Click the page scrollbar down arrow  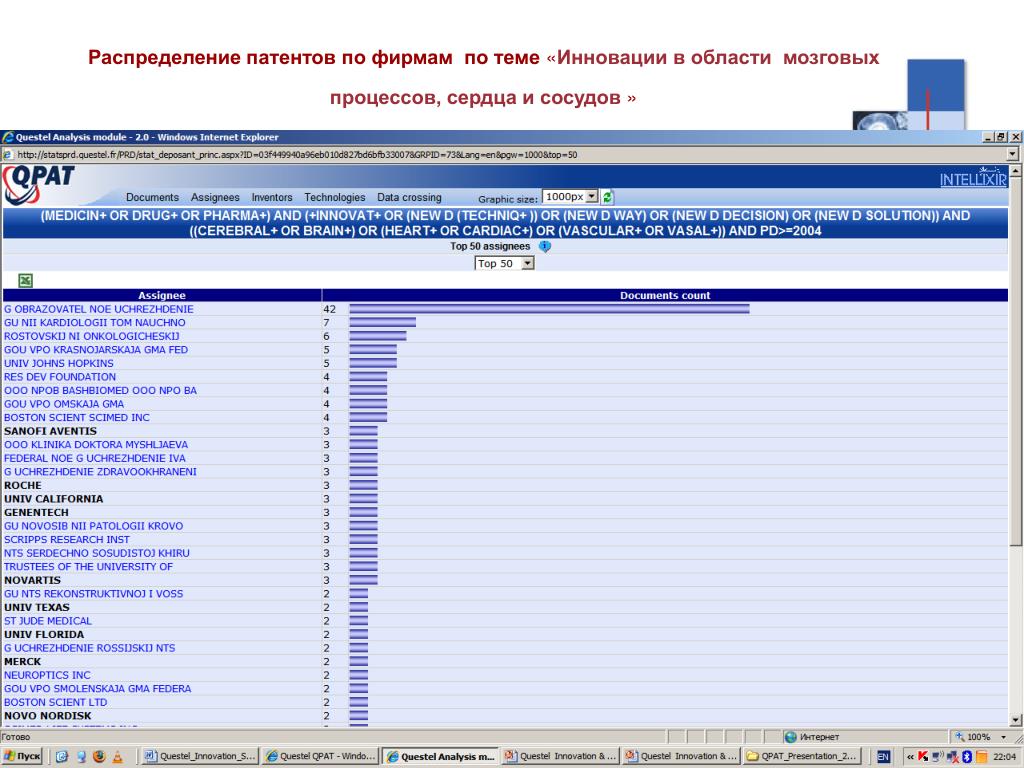click(1016, 720)
